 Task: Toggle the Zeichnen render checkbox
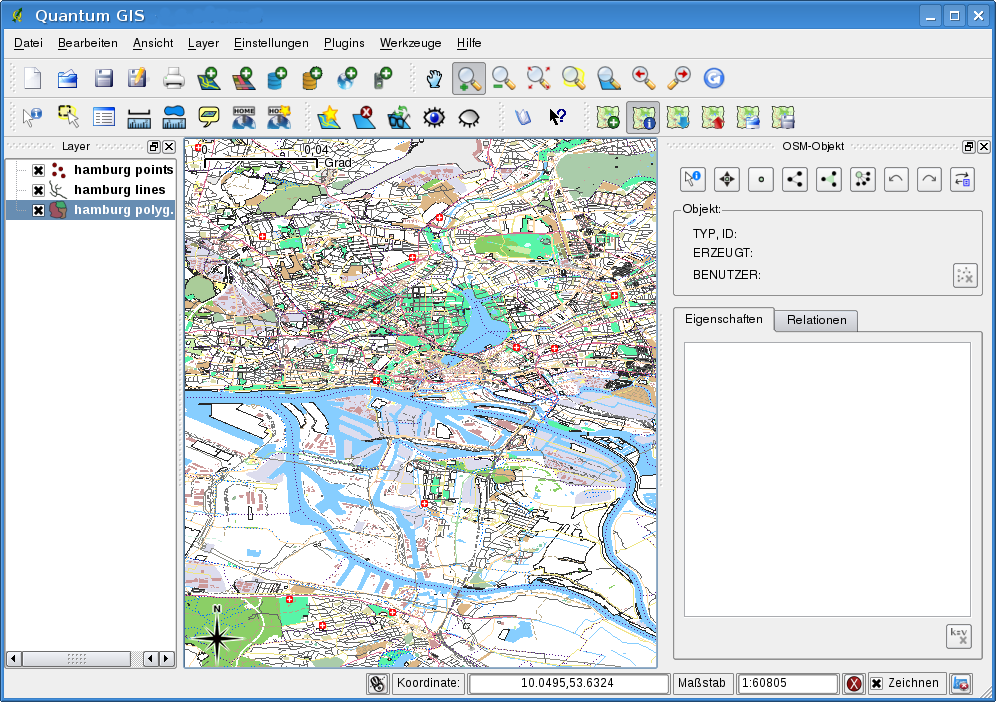click(877, 684)
